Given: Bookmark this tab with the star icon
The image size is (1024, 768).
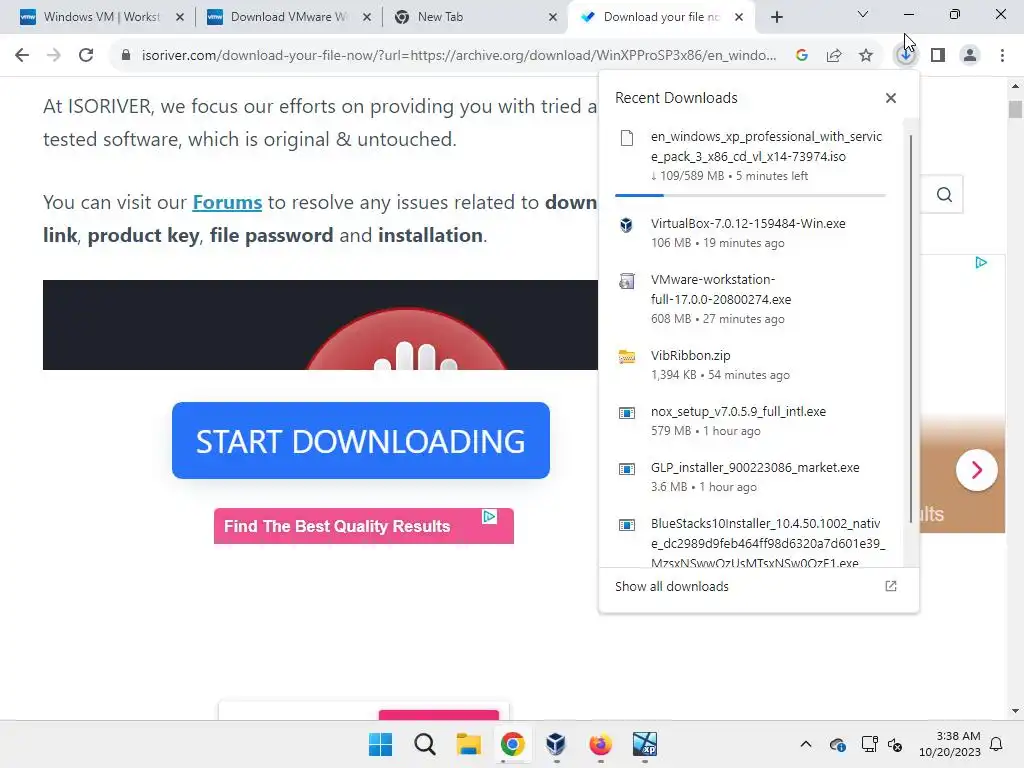Looking at the screenshot, I should 866,56.
